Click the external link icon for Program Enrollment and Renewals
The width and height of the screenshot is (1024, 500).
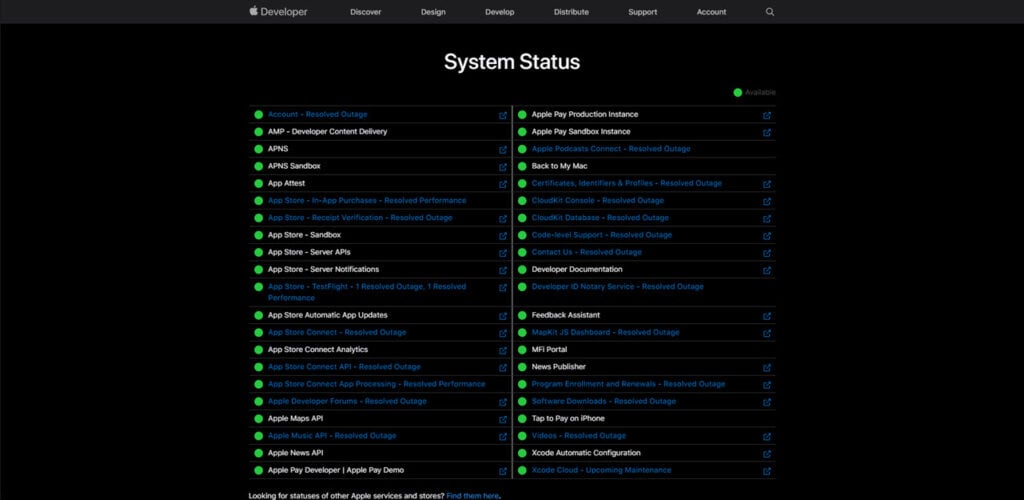tap(767, 385)
